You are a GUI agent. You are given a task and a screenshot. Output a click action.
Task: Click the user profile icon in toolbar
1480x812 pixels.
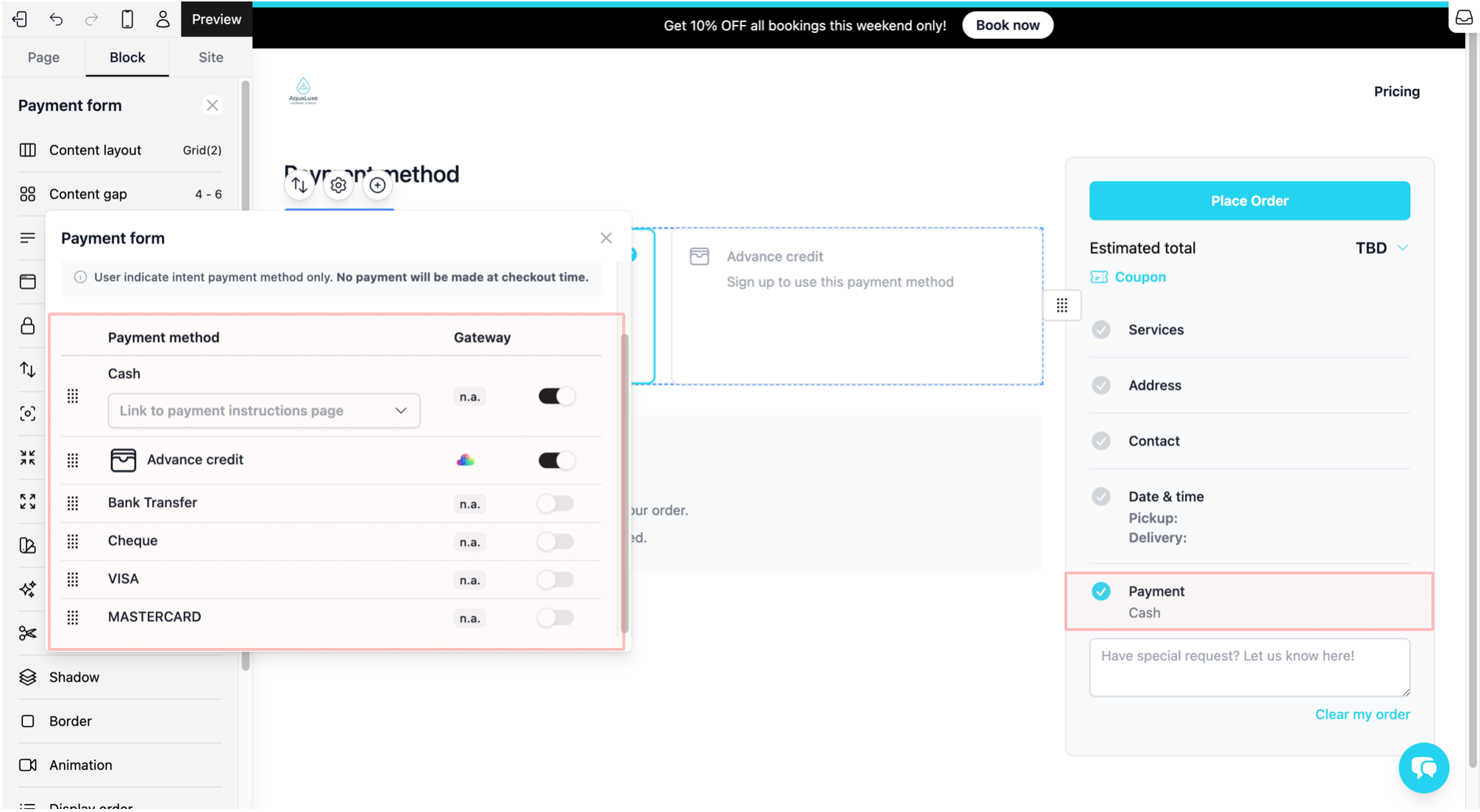163,19
